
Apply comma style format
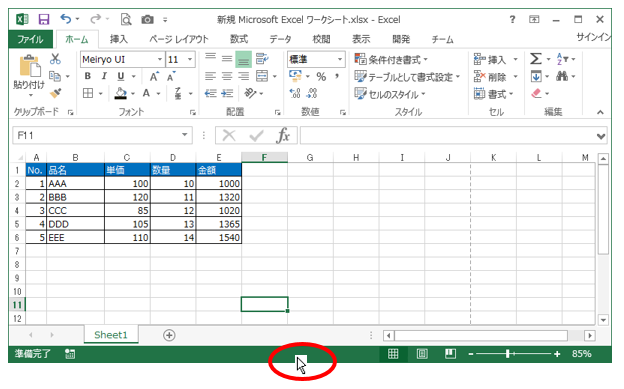click(x=337, y=76)
